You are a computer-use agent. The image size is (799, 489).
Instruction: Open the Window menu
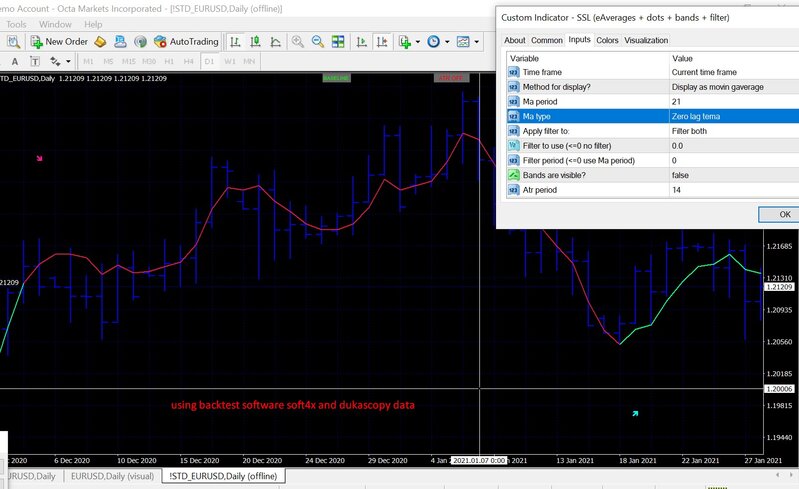point(55,24)
